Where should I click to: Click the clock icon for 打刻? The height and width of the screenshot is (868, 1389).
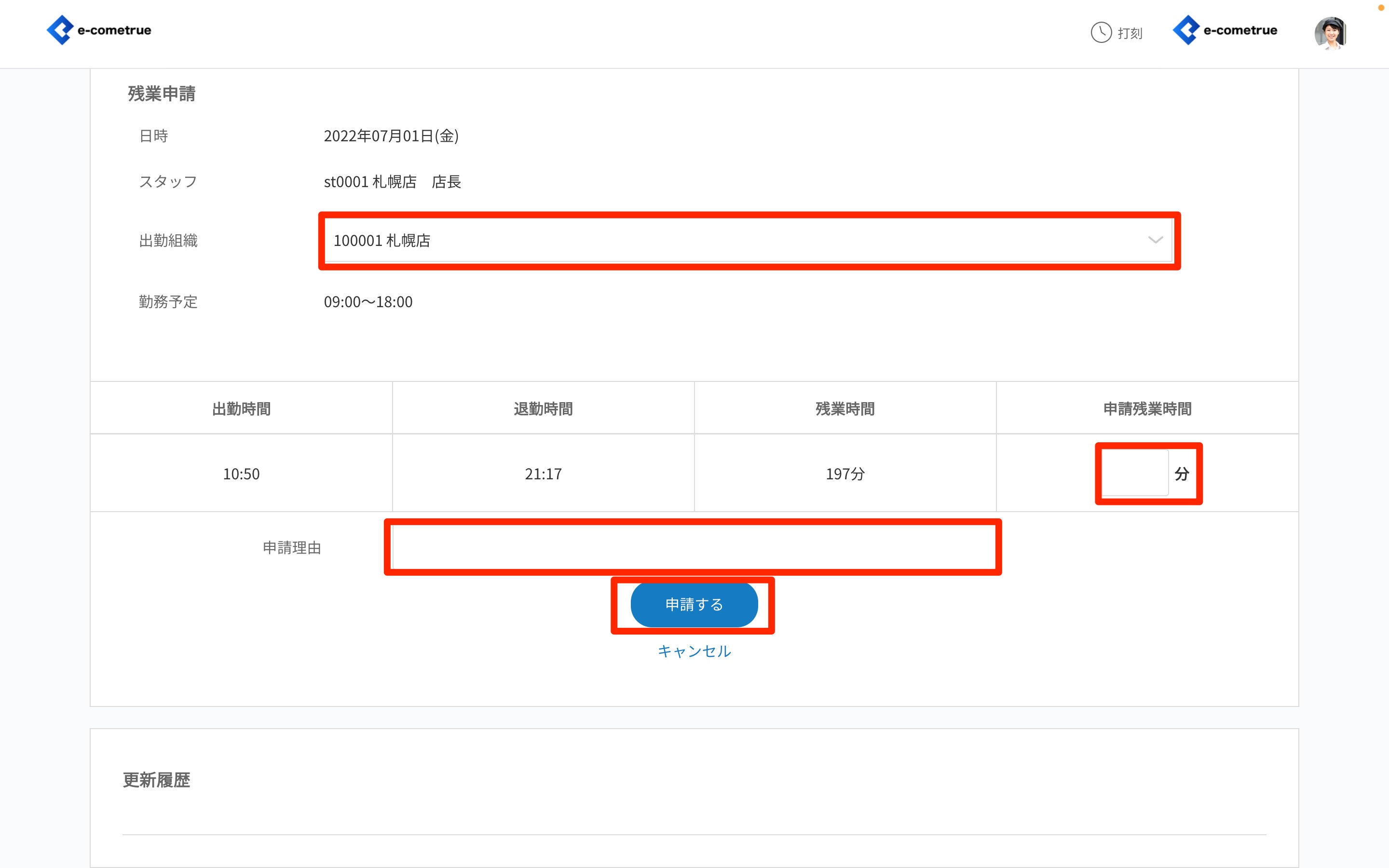[1101, 32]
